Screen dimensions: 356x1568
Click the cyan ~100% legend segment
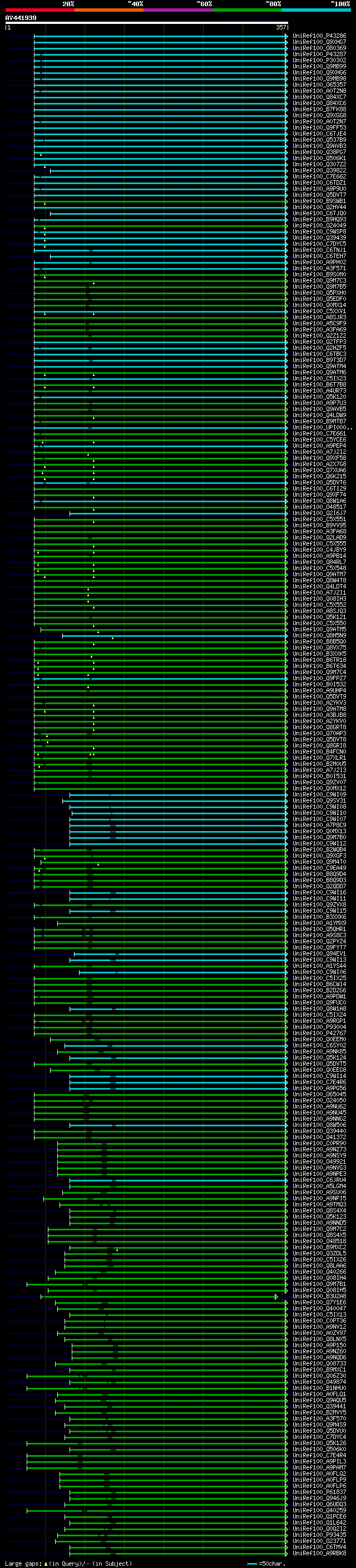pos(316,10)
